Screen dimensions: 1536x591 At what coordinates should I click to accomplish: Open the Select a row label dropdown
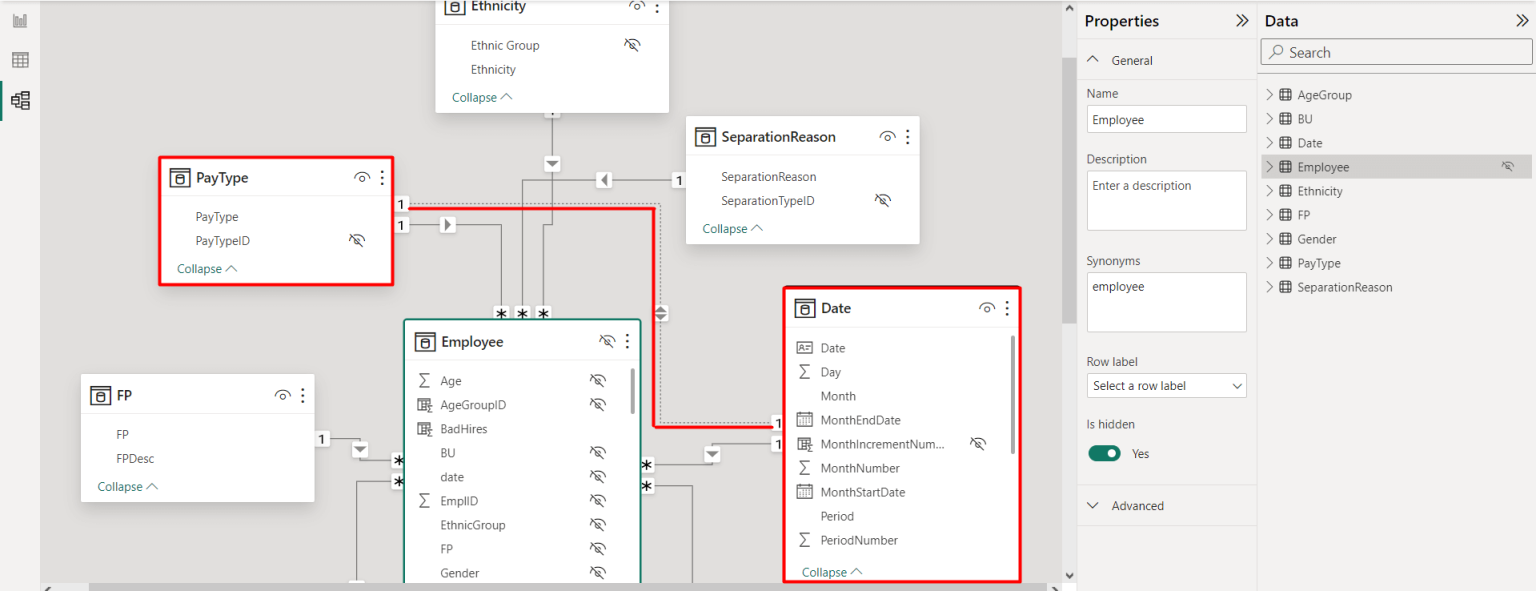click(x=1166, y=385)
